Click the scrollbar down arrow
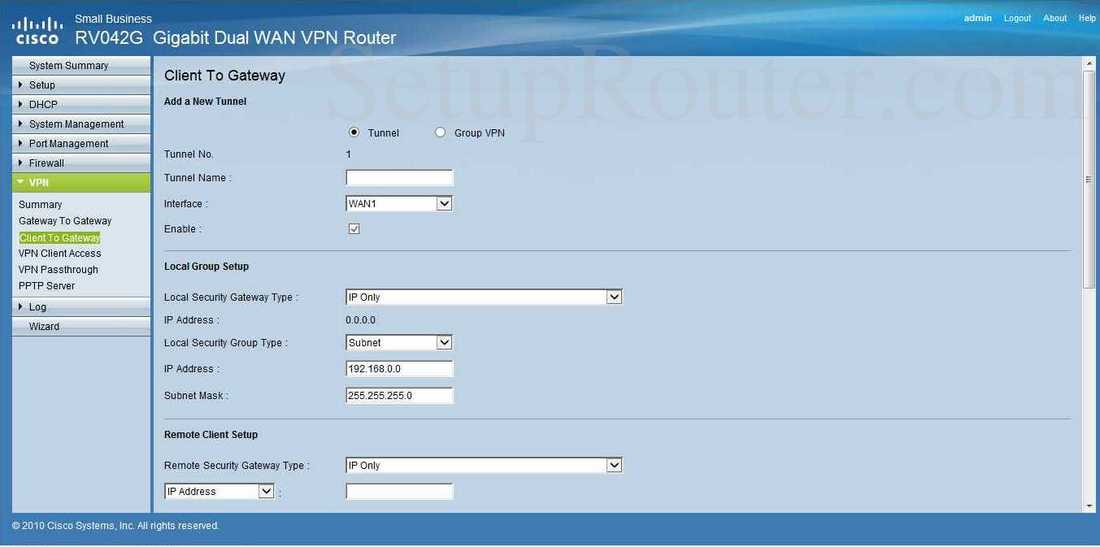Viewport: 1100px width, 547px height. [1089, 506]
